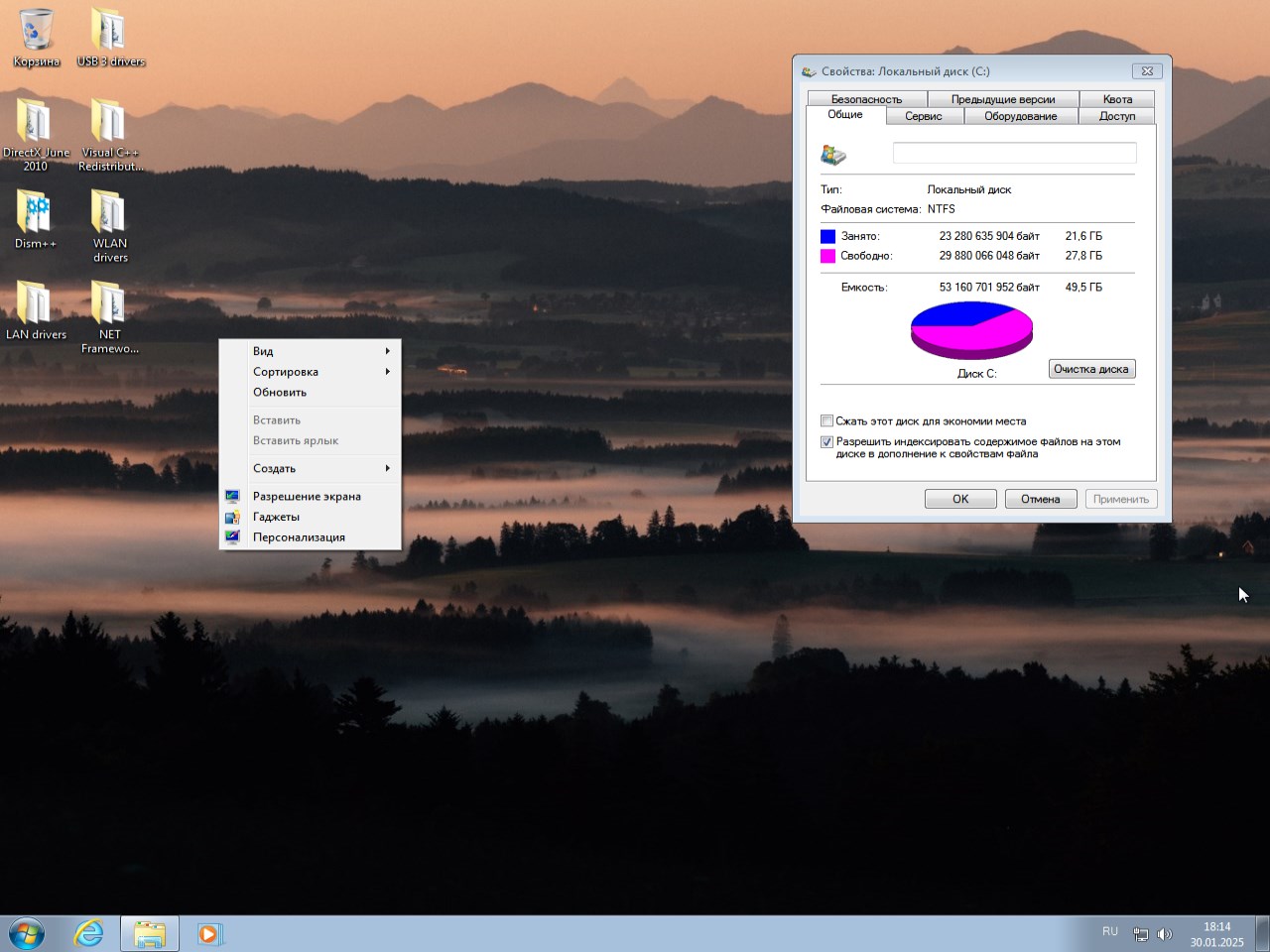
Task: Select Персонализация in the context menu
Action: (x=298, y=536)
